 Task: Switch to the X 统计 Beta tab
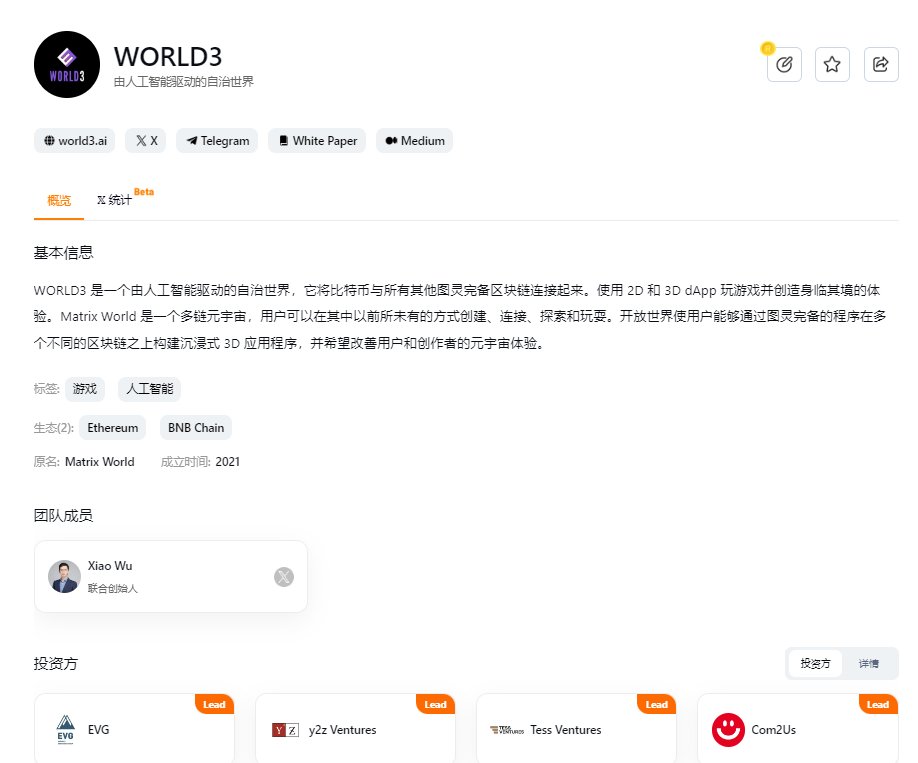[x=125, y=199]
